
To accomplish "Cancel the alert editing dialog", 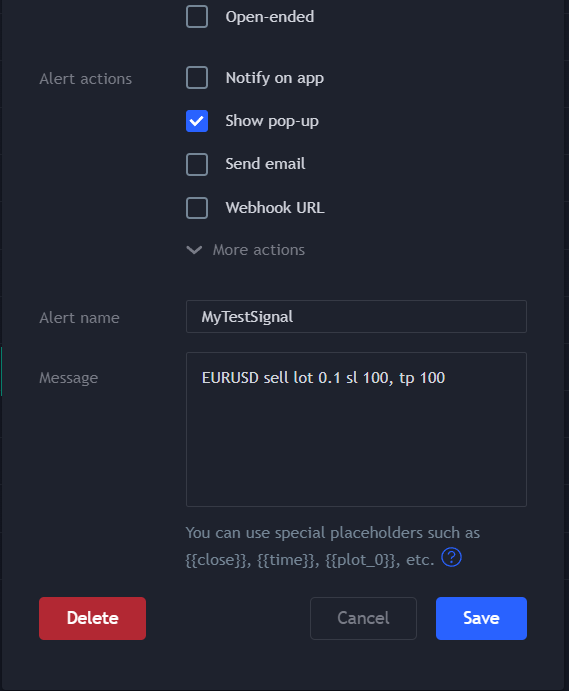I will [x=363, y=618].
